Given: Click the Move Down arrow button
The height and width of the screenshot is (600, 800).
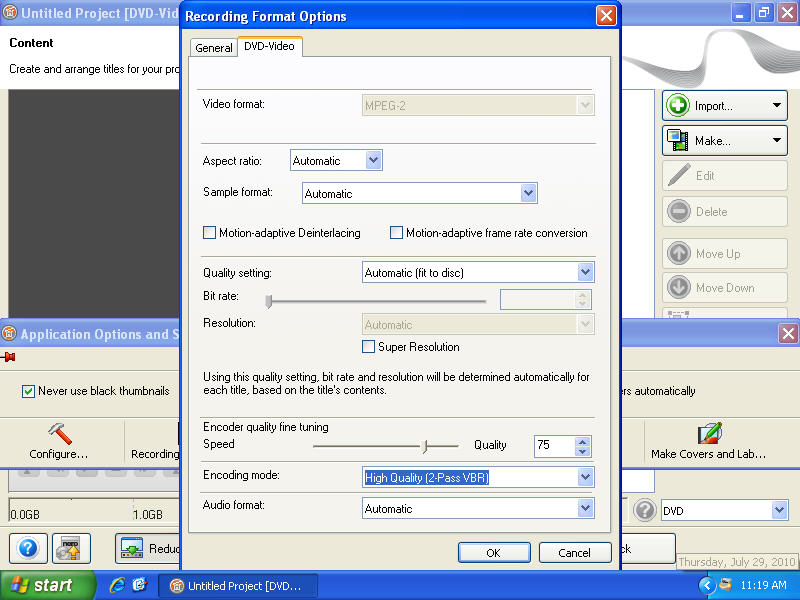Looking at the screenshot, I should pyautogui.click(x=724, y=287).
